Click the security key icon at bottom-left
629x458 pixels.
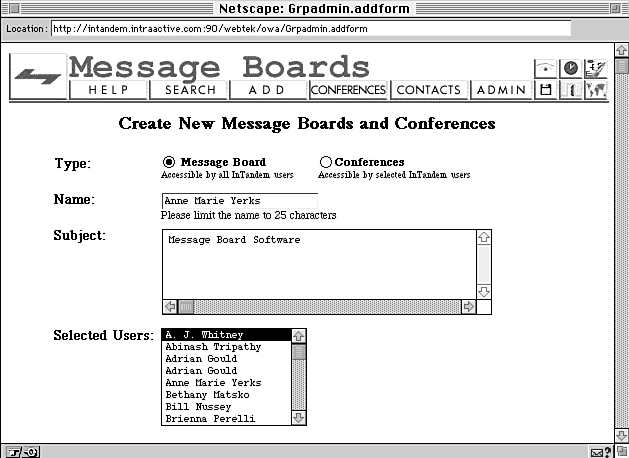click(20, 451)
